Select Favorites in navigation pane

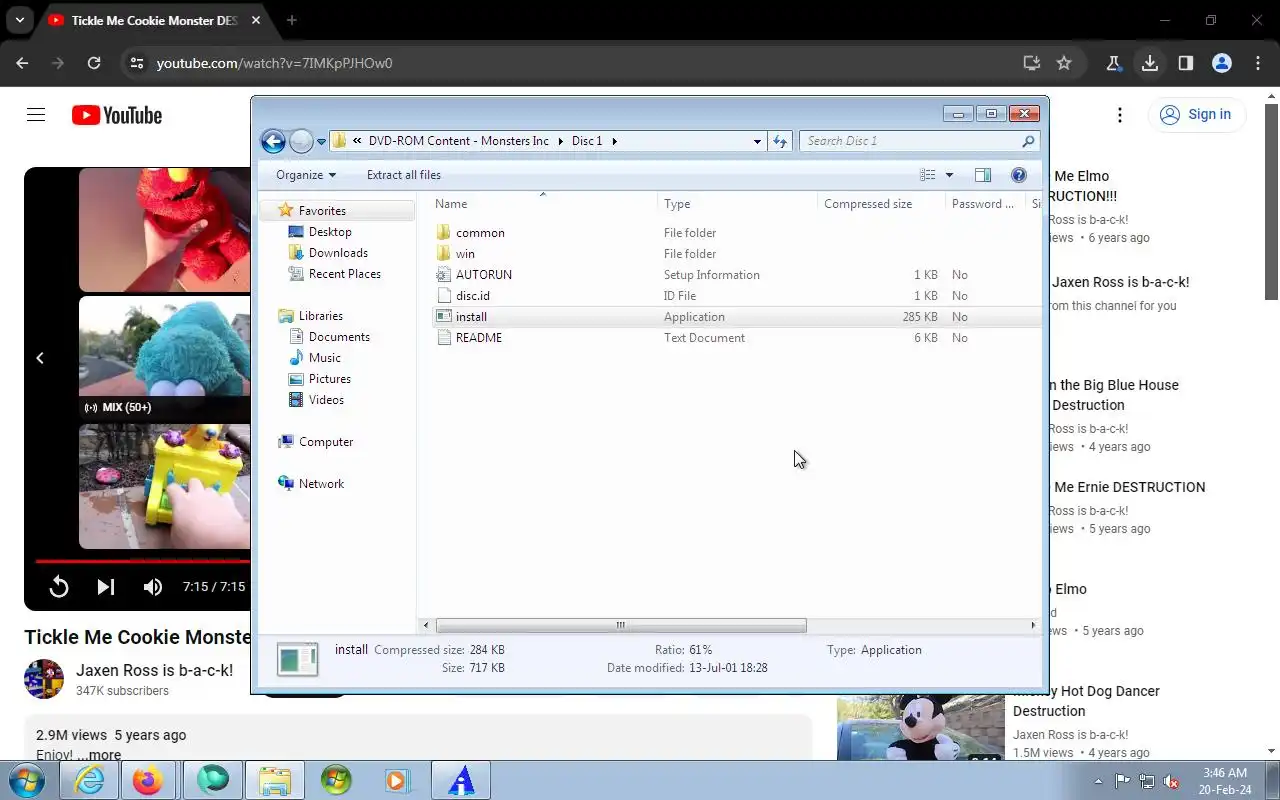[322, 211]
